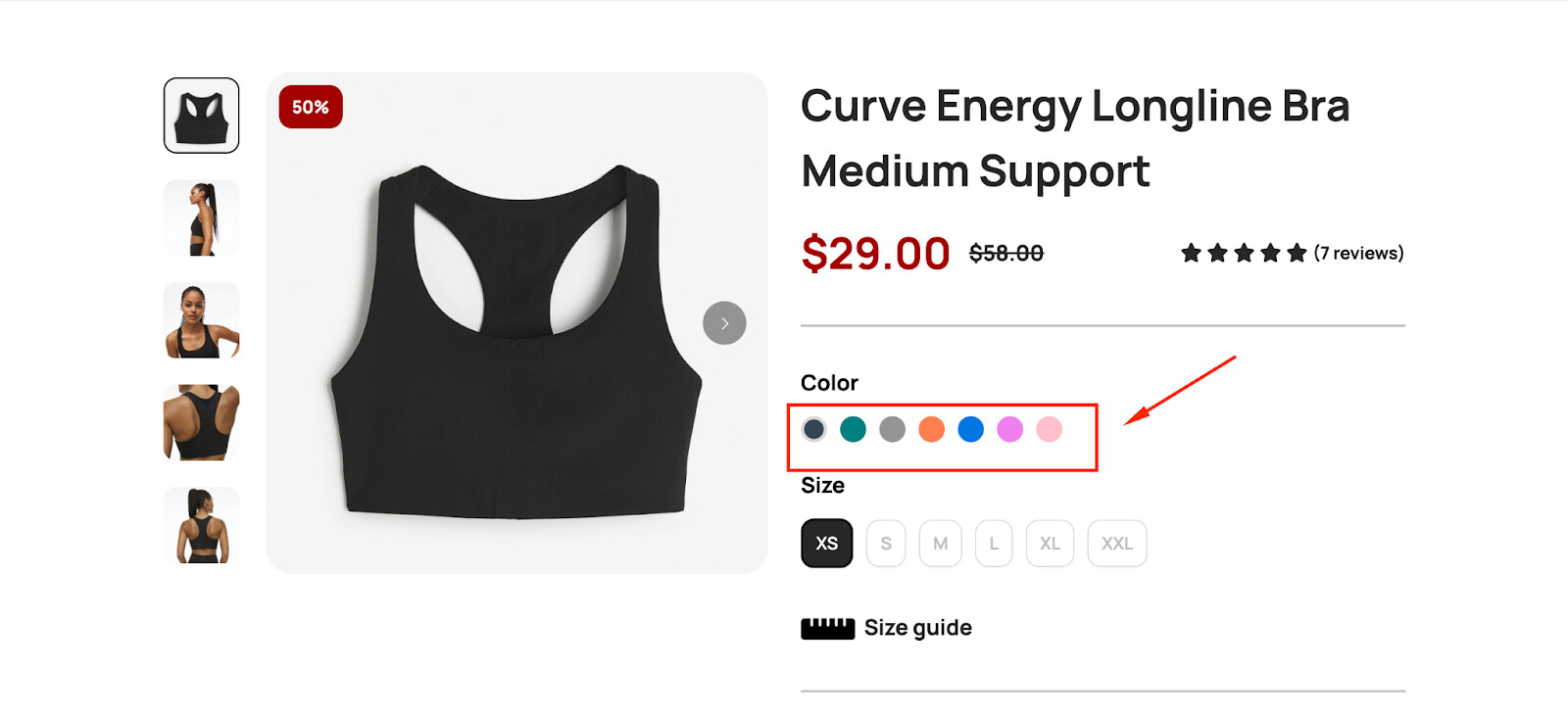The image size is (1568, 718).
Task: Choose size XL
Action: pyautogui.click(x=1050, y=544)
